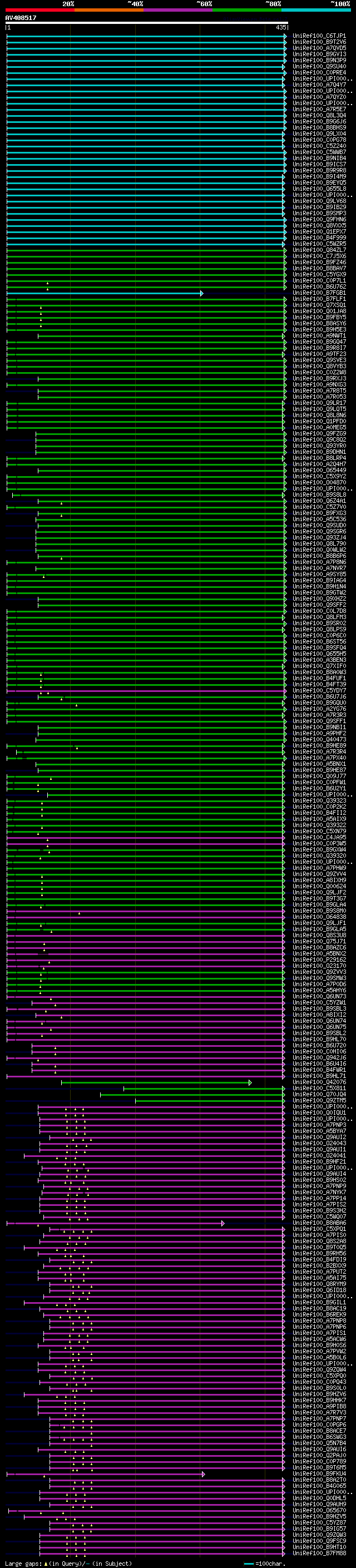The width and height of the screenshot is (356, 1568).
Task: Select hit label UniRef100_Q9ZTM5
Action: coord(319,1101)
